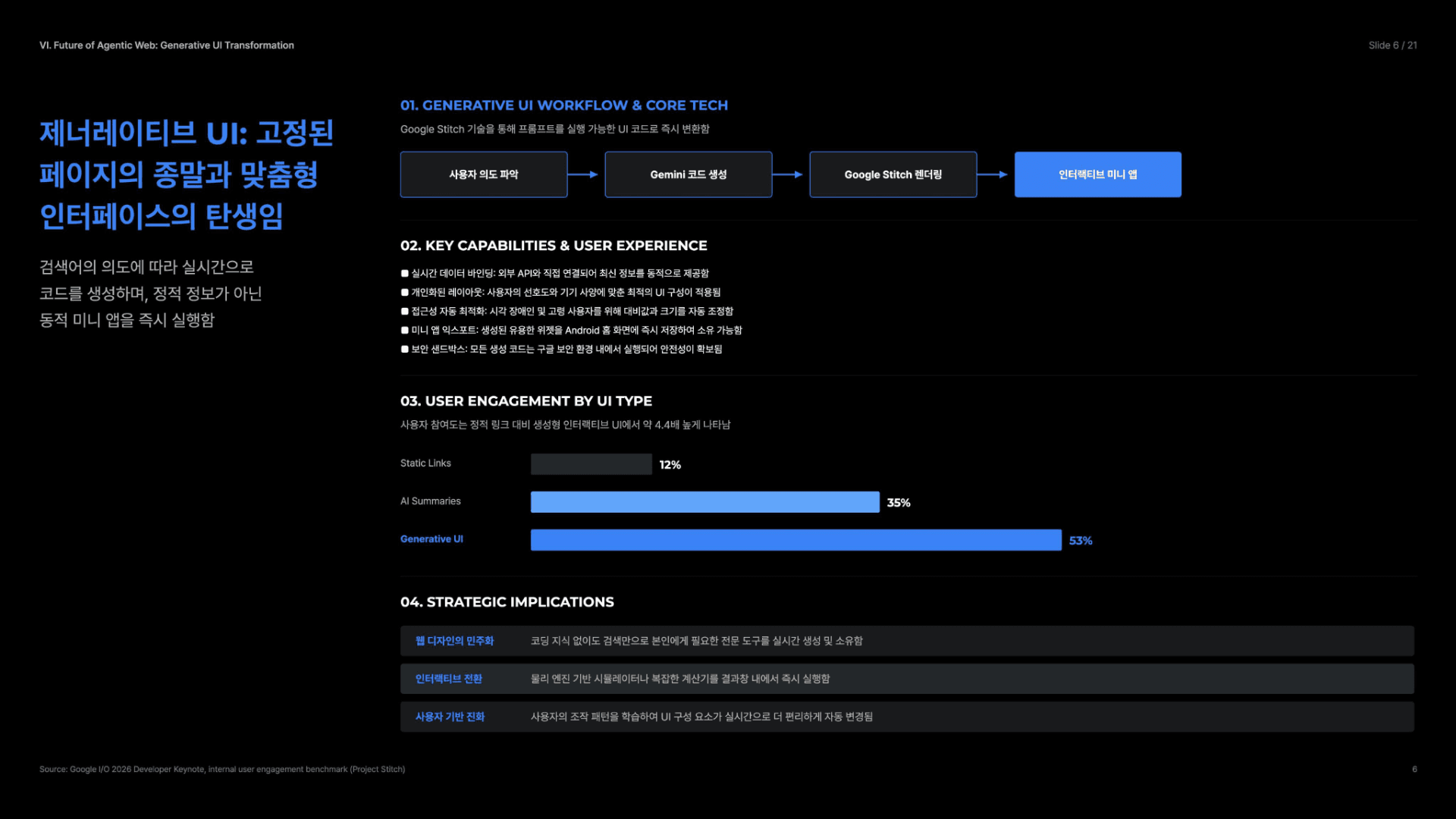Image resolution: width=1456 pixels, height=819 pixels.
Task: Click the '02. KEY CAPABILITIES & USER EXPERIENCE' heading
Action: point(554,246)
